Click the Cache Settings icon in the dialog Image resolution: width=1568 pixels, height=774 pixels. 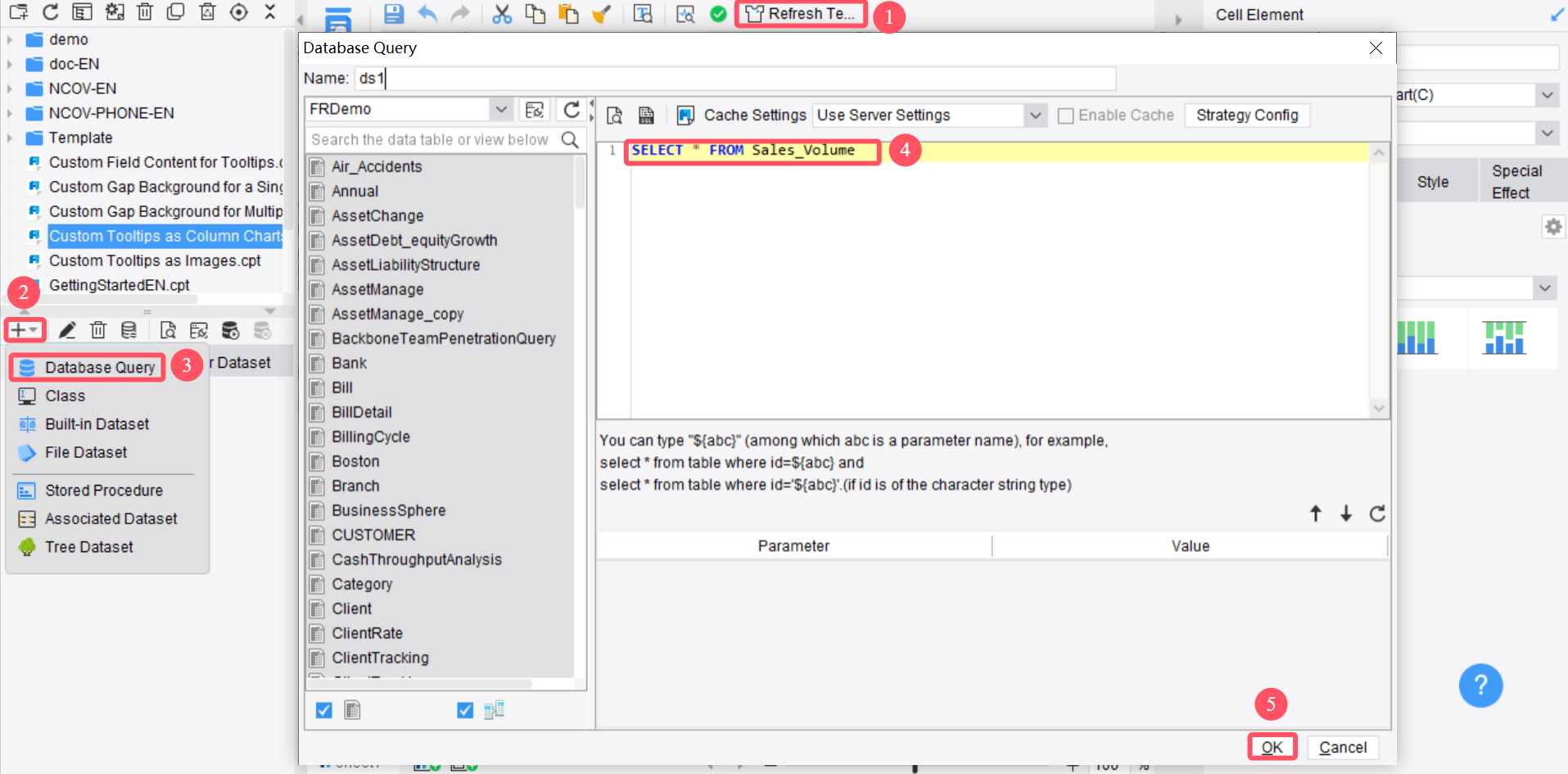[686, 115]
